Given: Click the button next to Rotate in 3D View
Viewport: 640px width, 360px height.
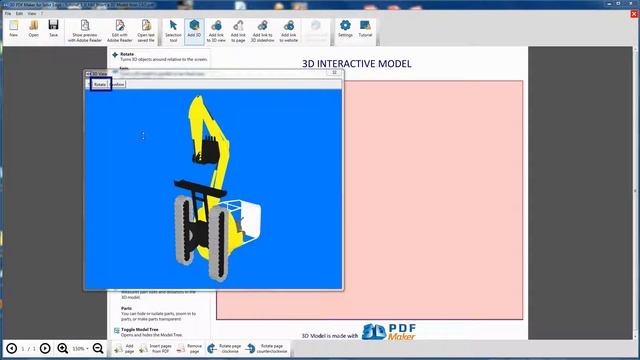Looking at the screenshot, I should click(118, 84).
